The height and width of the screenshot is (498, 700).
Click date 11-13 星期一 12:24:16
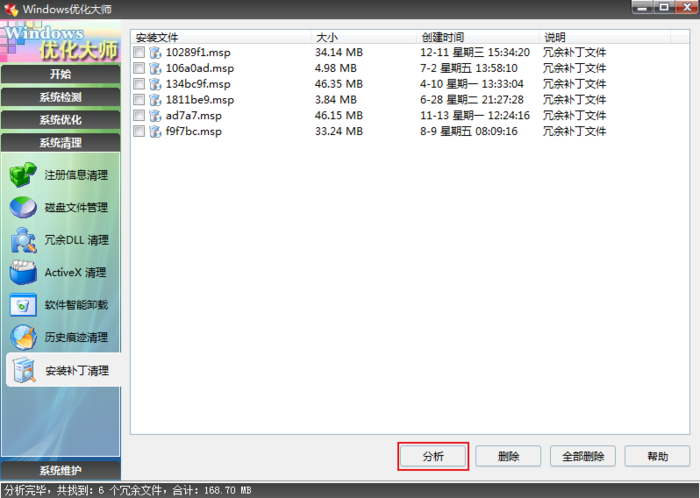(x=475, y=116)
